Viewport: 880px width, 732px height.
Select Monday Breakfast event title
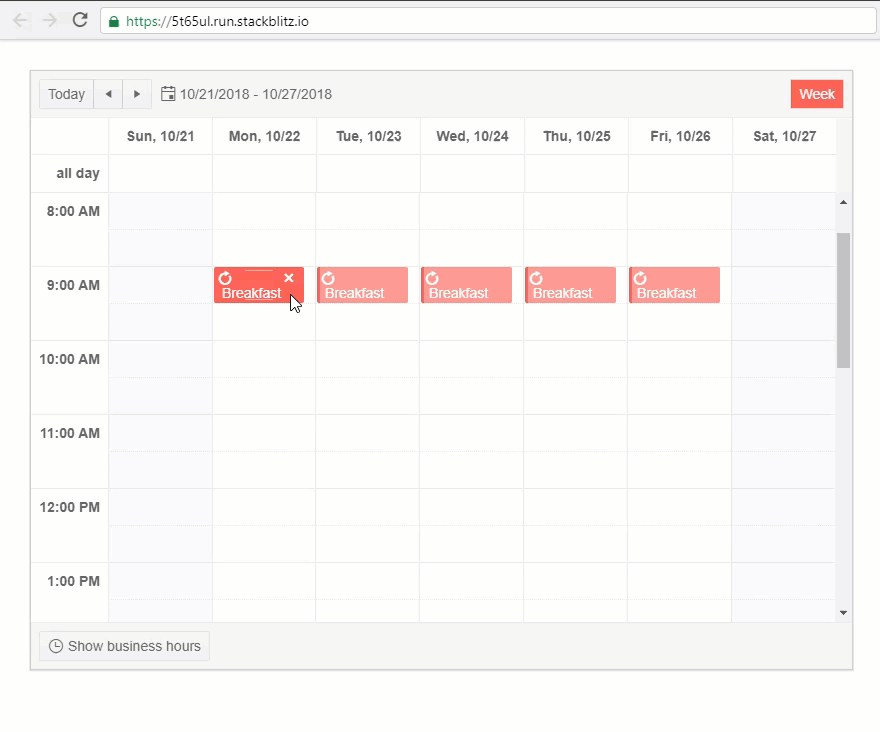(x=251, y=293)
